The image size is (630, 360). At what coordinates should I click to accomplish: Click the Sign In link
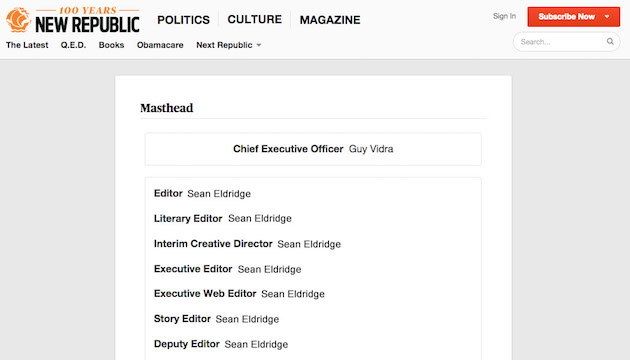point(504,16)
